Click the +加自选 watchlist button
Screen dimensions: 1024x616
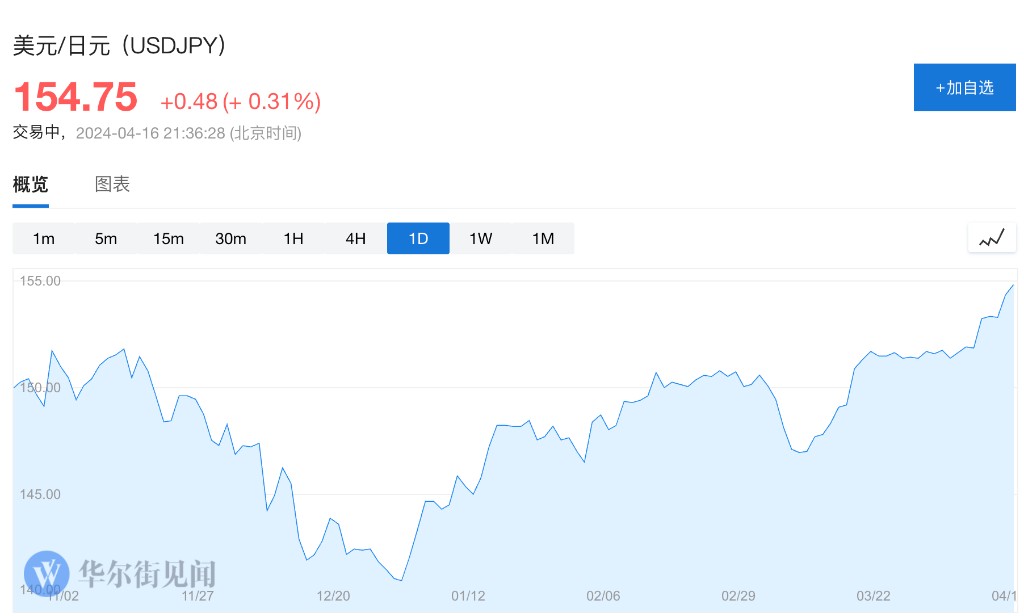tap(964, 87)
